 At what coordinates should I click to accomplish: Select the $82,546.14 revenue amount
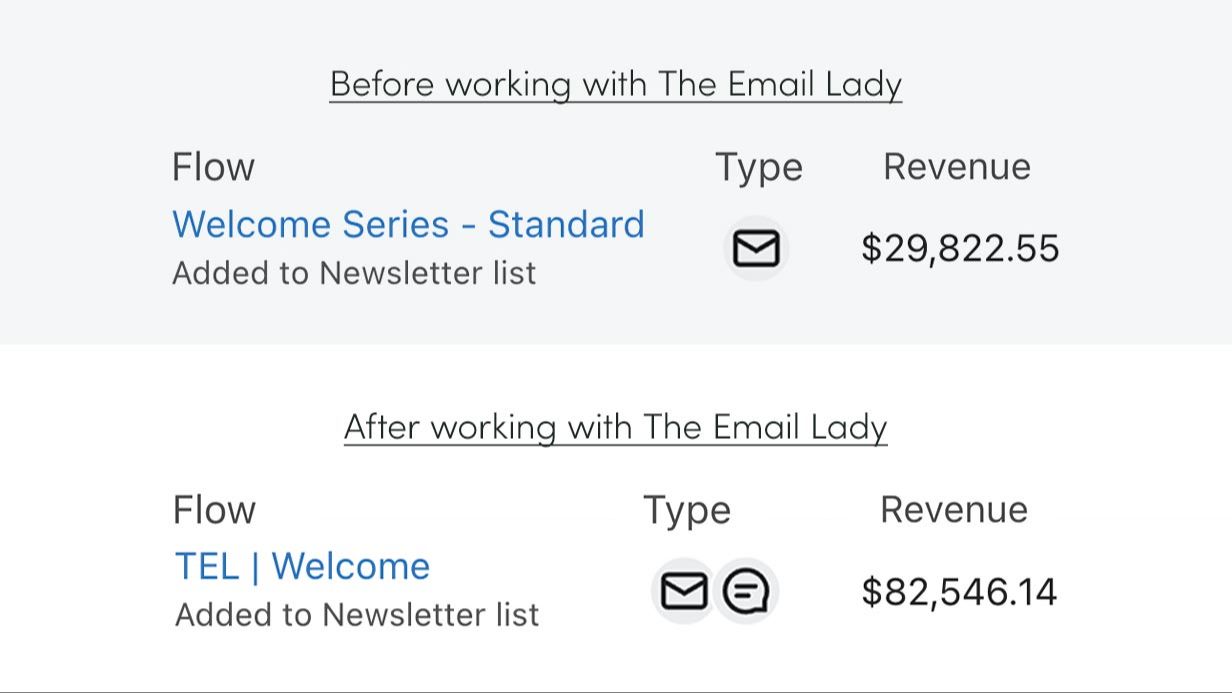(958, 592)
